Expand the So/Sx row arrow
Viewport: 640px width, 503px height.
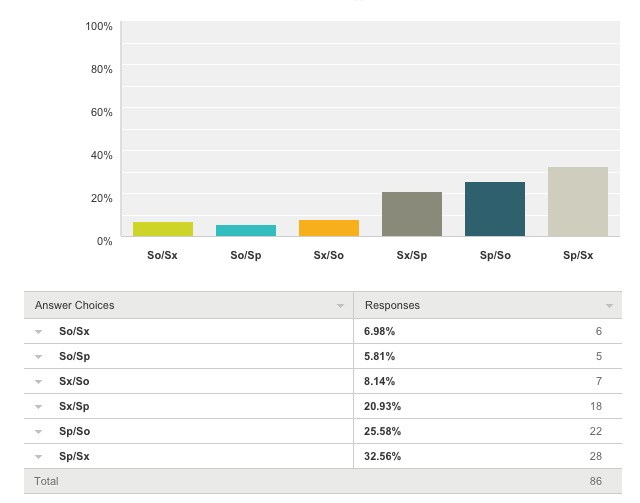(39, 331)
